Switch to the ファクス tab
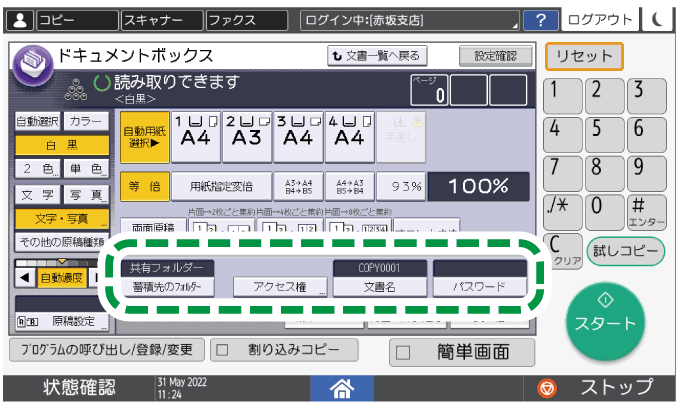Screen dimensions: 679x404 [x=247, y=20]
